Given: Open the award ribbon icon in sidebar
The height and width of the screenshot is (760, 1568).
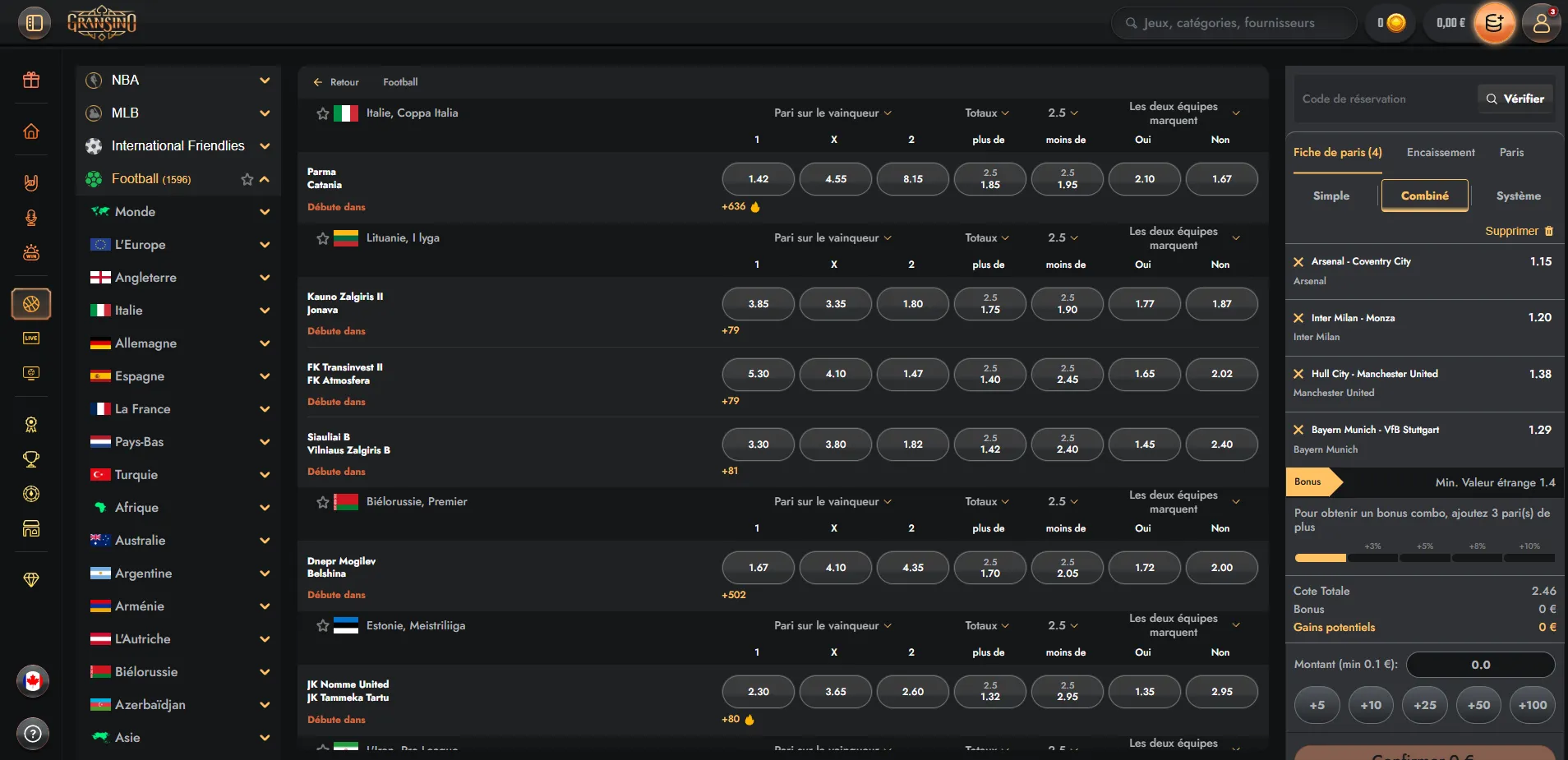Looking at the screenshot, I should [x=31, y=425].
